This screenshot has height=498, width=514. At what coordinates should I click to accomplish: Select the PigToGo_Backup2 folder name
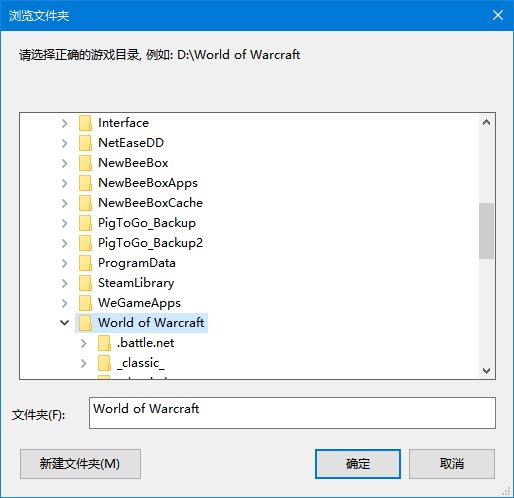click(150, 243)
